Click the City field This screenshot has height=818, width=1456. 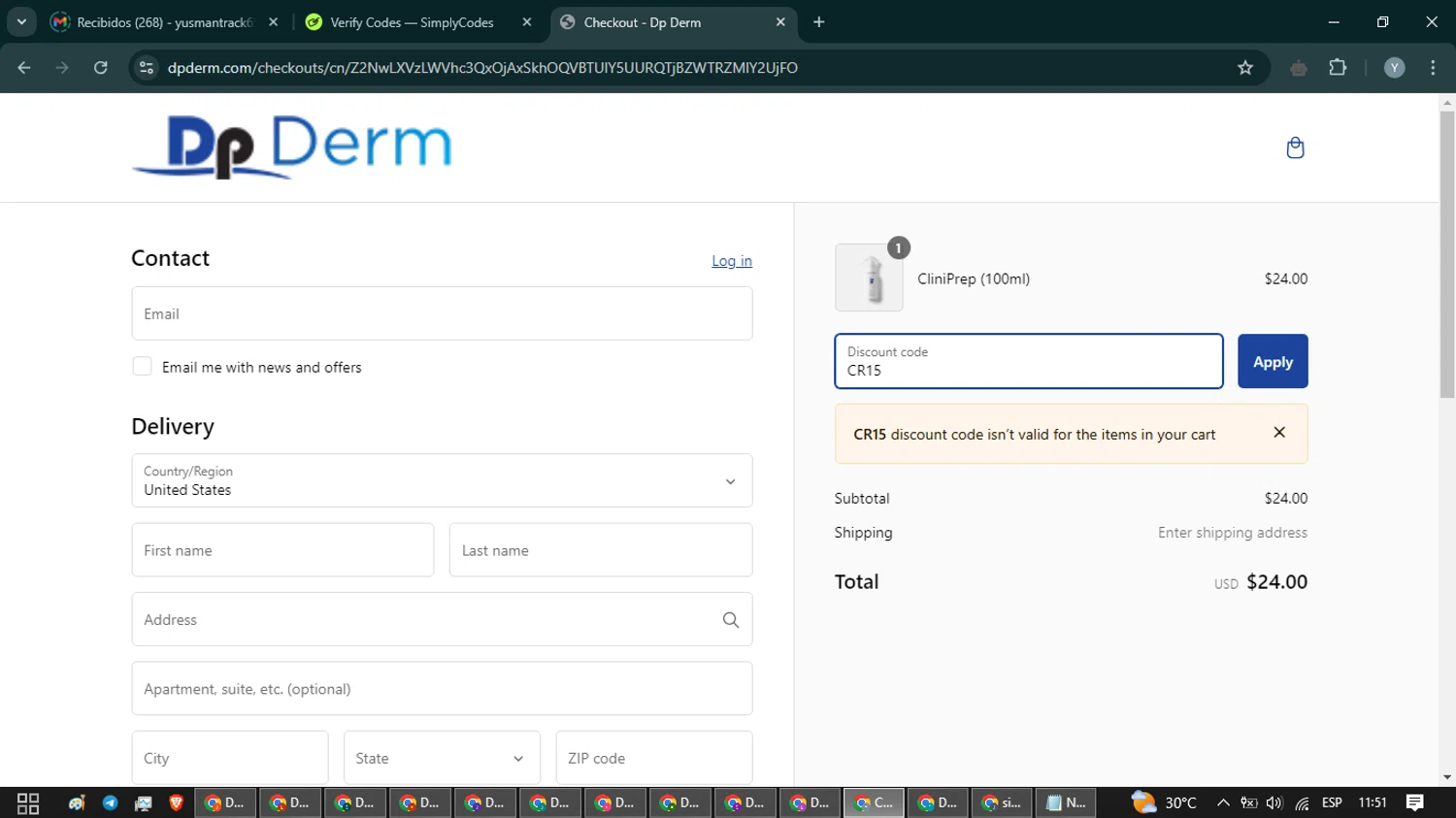click(x=230, y=758)
